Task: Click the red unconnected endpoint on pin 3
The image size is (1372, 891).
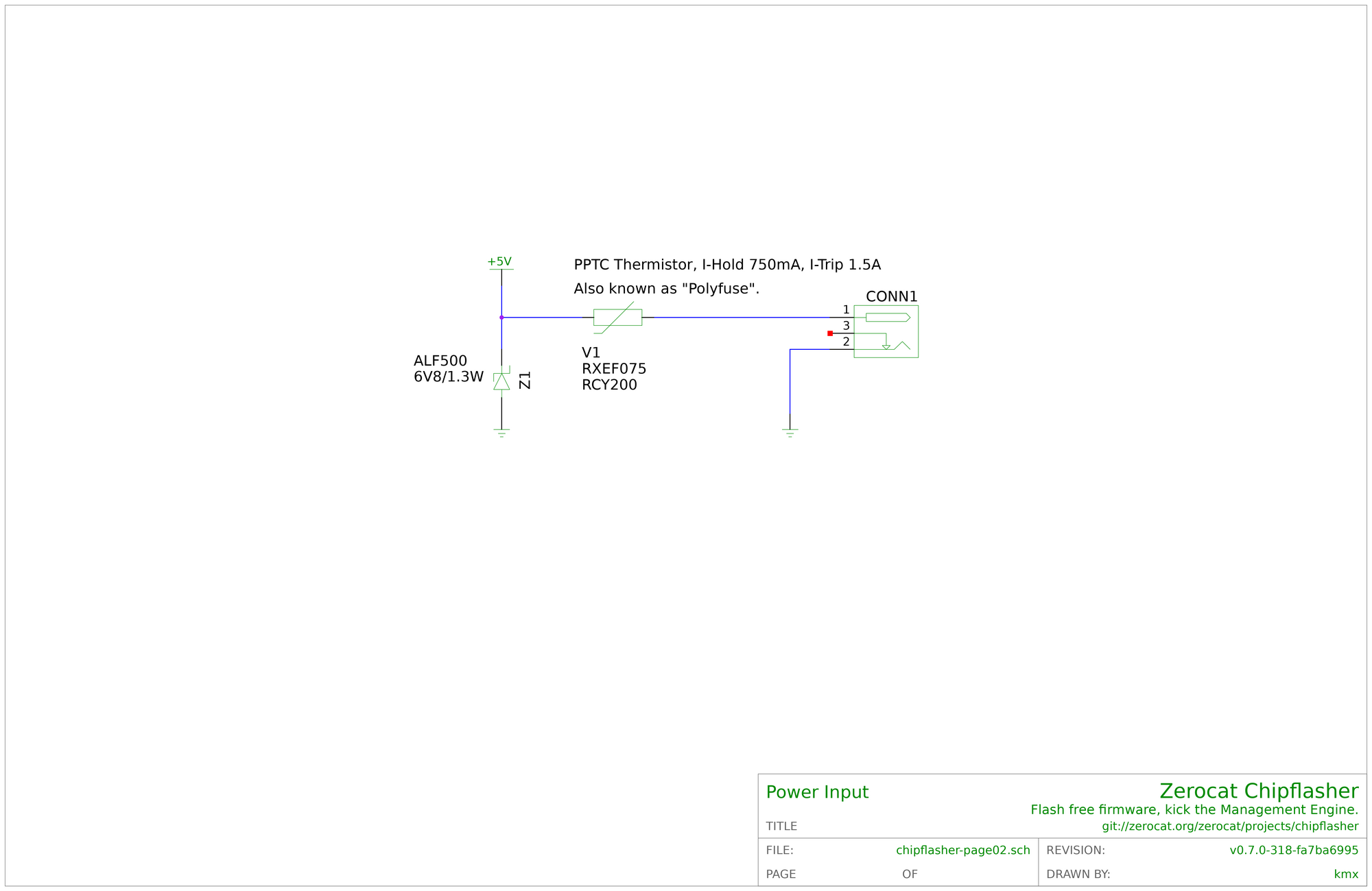Action: [830, 333]
